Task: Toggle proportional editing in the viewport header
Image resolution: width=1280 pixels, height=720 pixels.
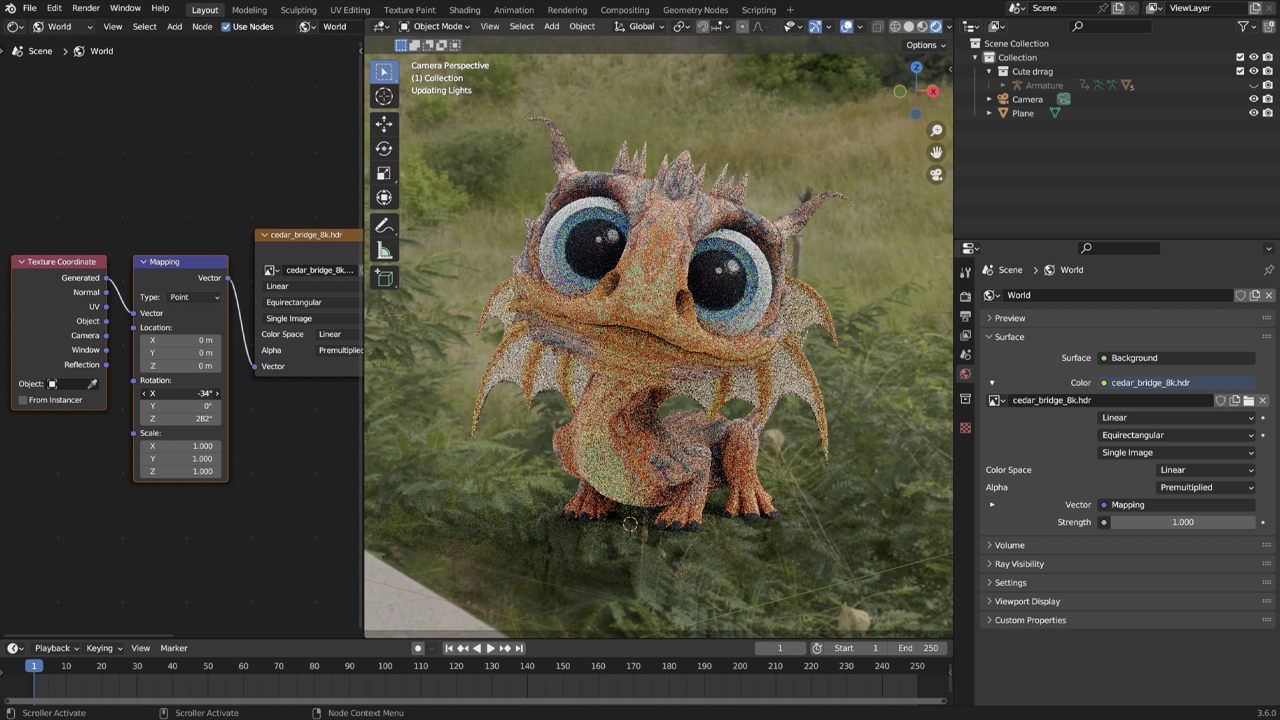Action: coord(742,27)
